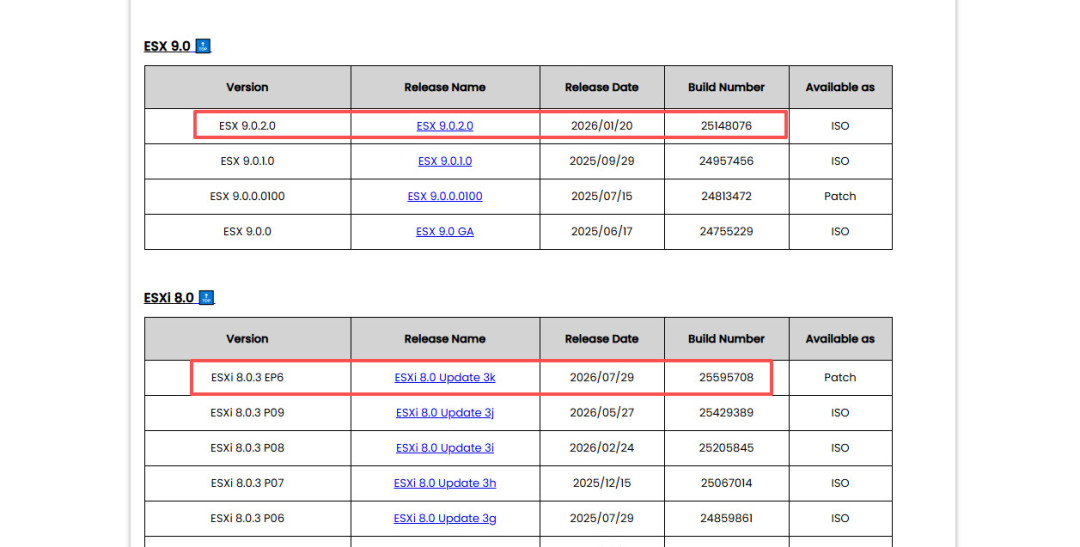Select build number 25148076
Screen dimensions: 1080x547
click(727, 126)
